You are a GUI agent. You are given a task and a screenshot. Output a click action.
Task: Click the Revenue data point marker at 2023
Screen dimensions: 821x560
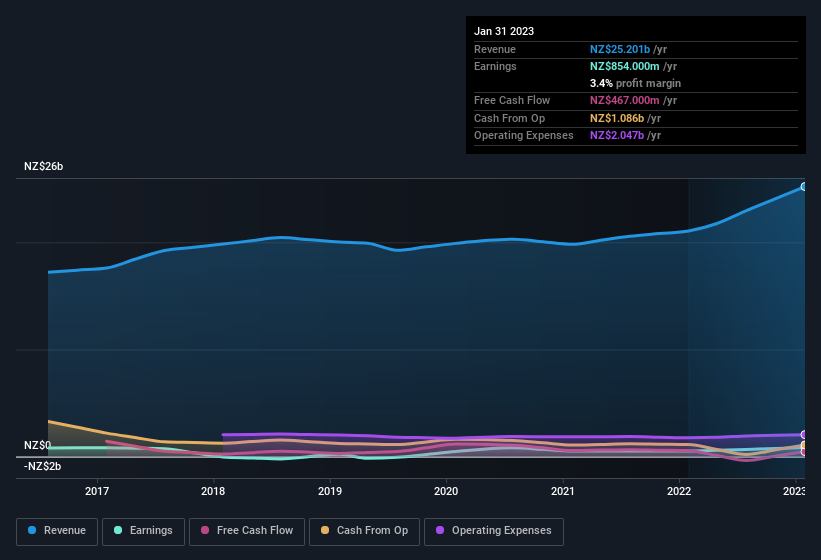[x=804, y=186]
